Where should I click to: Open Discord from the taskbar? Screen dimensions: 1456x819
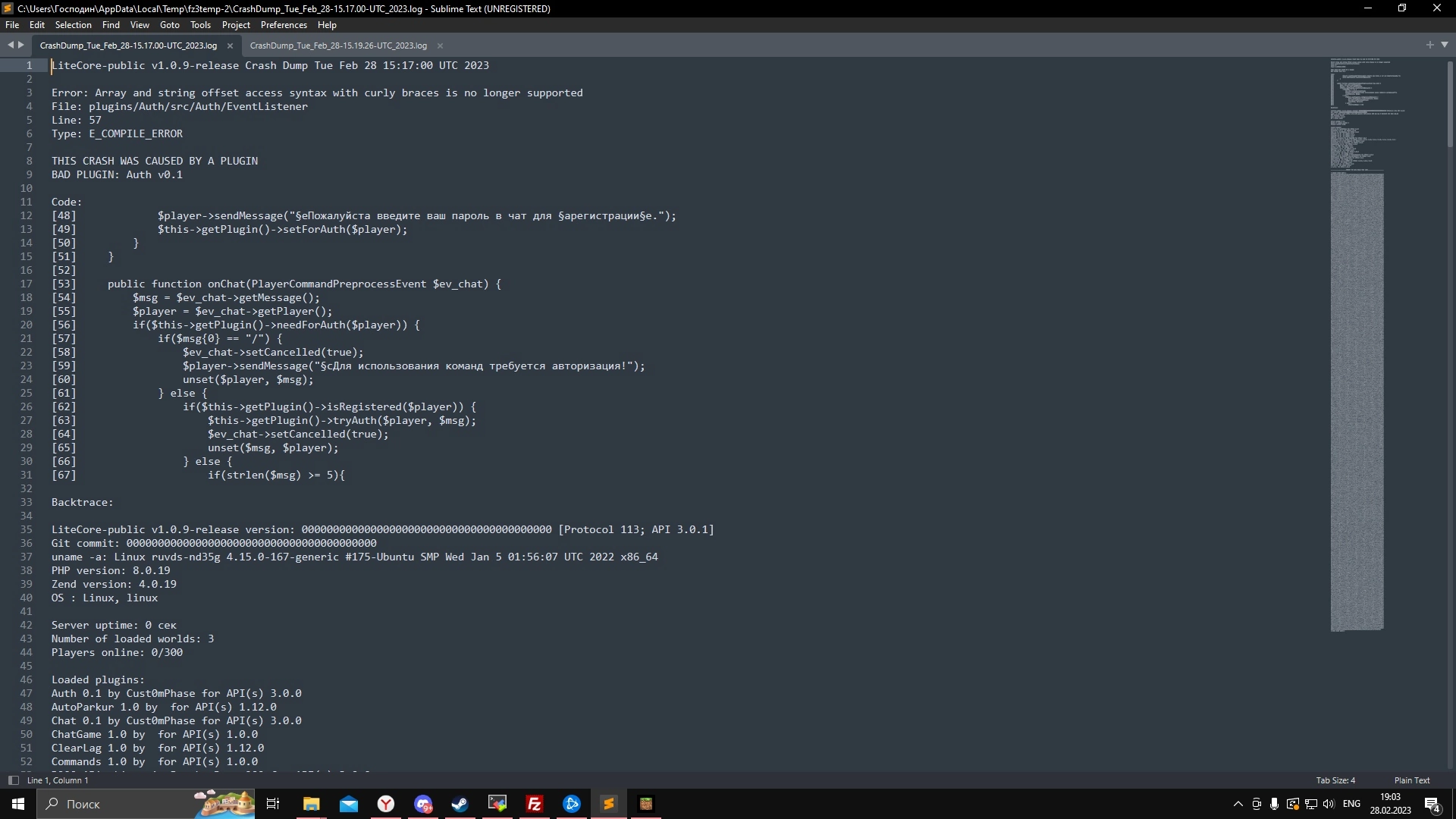point(423,804)
